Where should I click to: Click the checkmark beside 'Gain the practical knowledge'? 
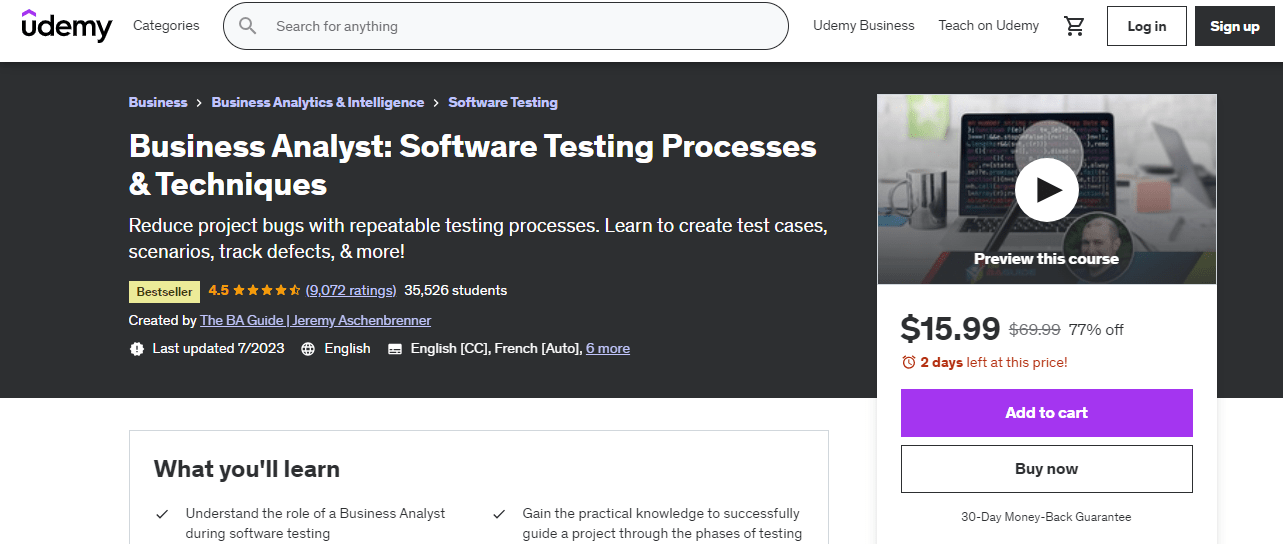(x=499, y=514)
